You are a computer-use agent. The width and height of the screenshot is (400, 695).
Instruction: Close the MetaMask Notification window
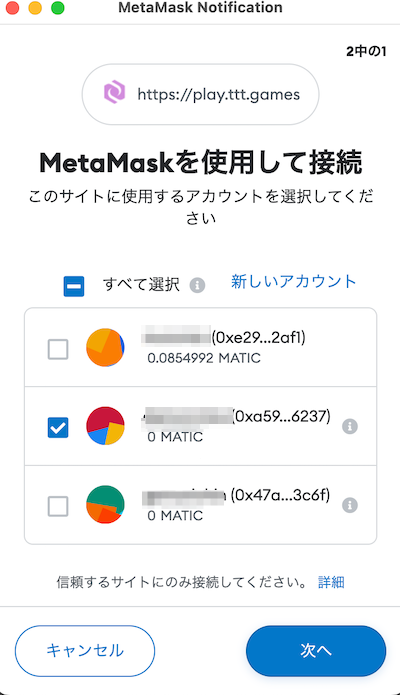(12, 8)
